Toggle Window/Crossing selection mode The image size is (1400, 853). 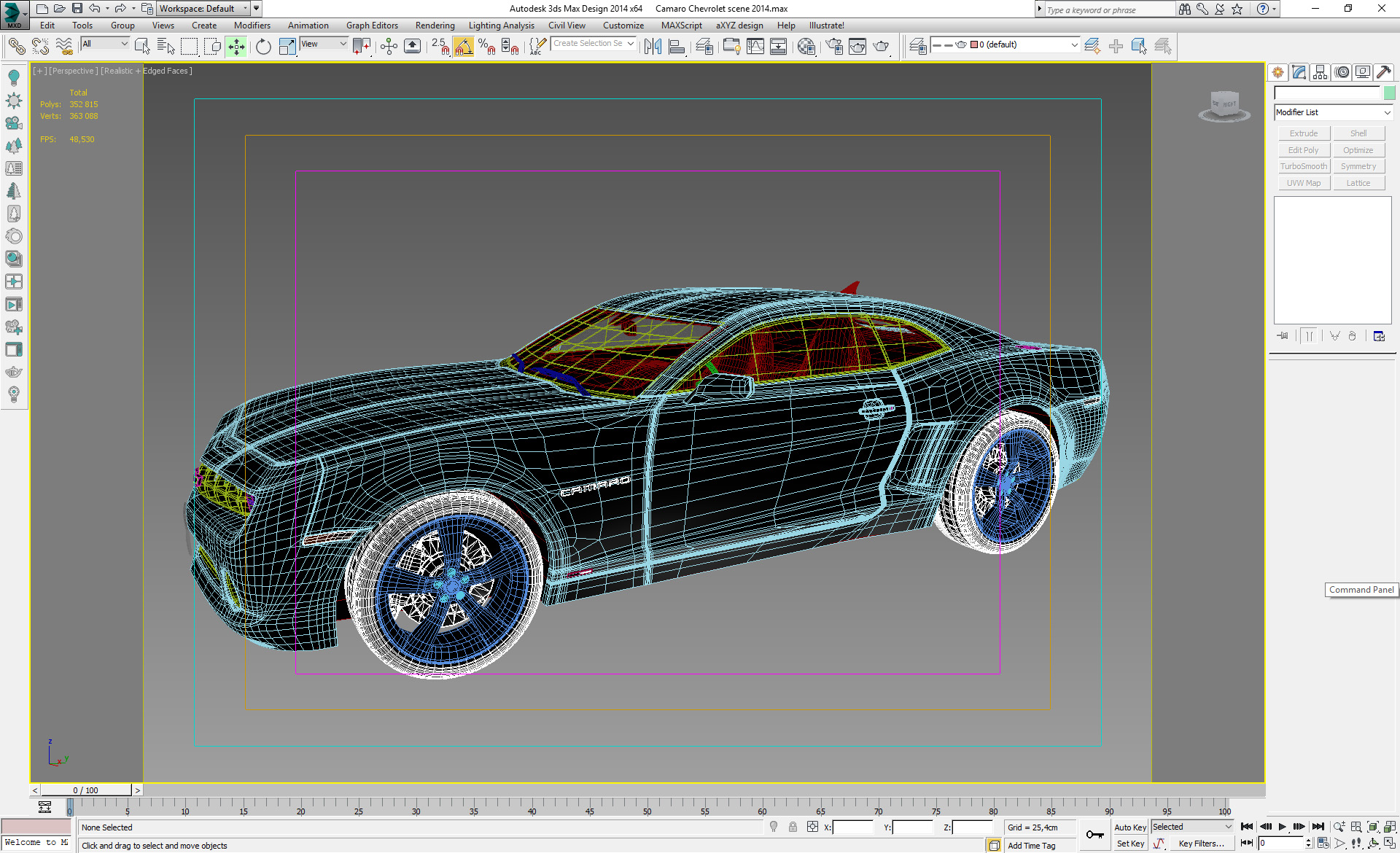(x=212, y=47)
